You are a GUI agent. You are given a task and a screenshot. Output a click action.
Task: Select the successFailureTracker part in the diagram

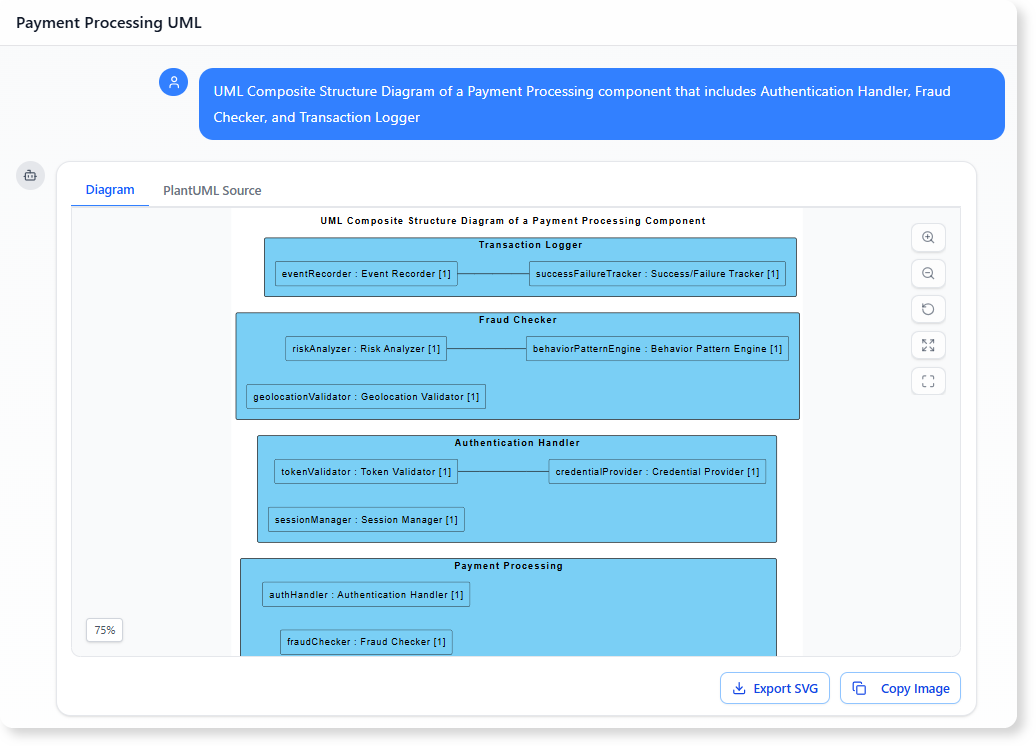[x=657, y=274]
